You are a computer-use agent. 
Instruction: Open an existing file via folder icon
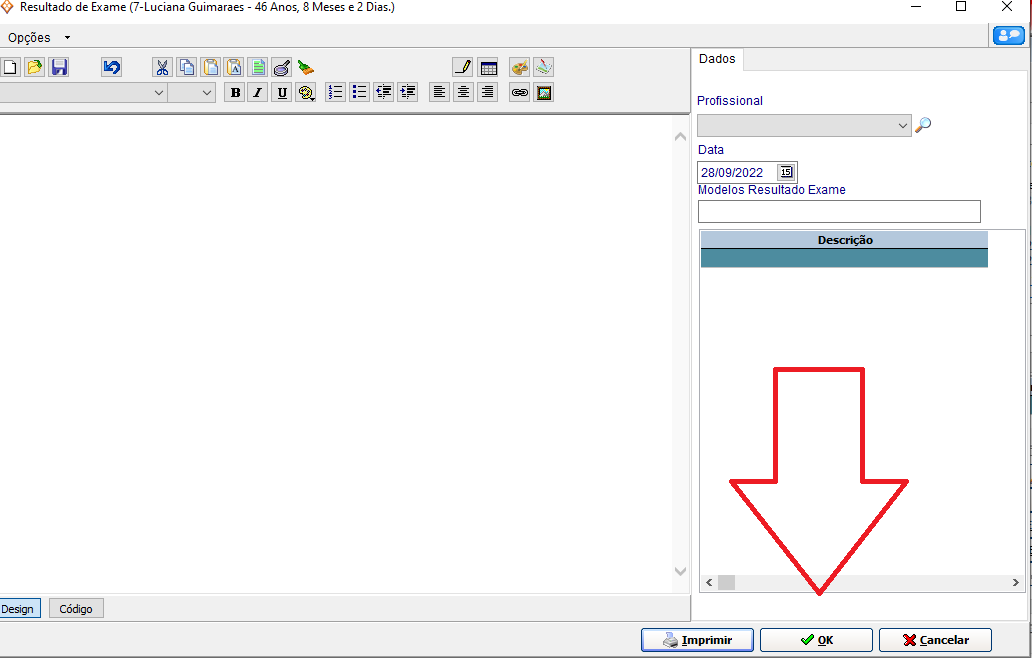(x=35, y=67)
